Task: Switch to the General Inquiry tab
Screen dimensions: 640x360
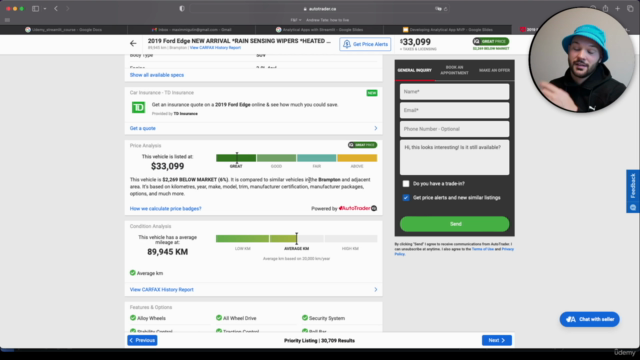Action: [414, 70]
